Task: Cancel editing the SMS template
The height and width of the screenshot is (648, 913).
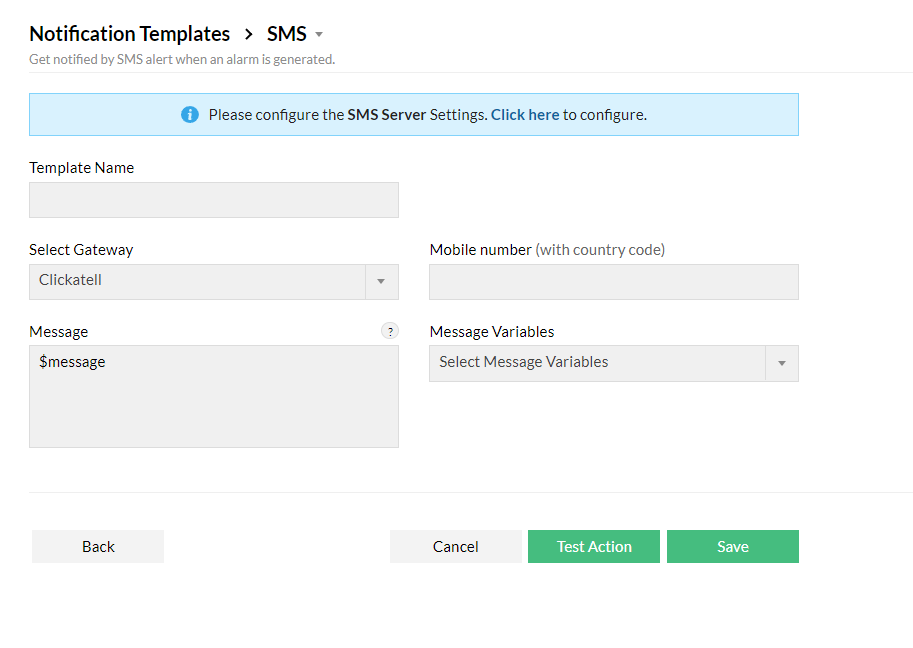Action: pos(455,546)
